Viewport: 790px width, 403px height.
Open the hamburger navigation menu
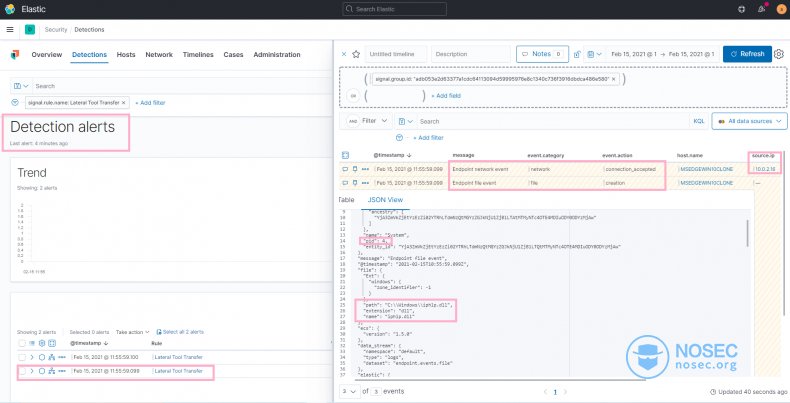click(x=10, y=30)
